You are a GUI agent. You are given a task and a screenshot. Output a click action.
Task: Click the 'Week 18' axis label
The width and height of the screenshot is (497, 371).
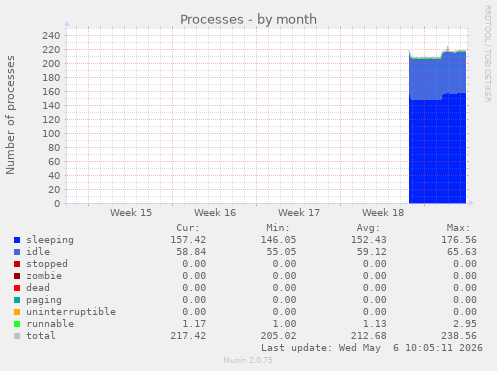pos(383,213)
